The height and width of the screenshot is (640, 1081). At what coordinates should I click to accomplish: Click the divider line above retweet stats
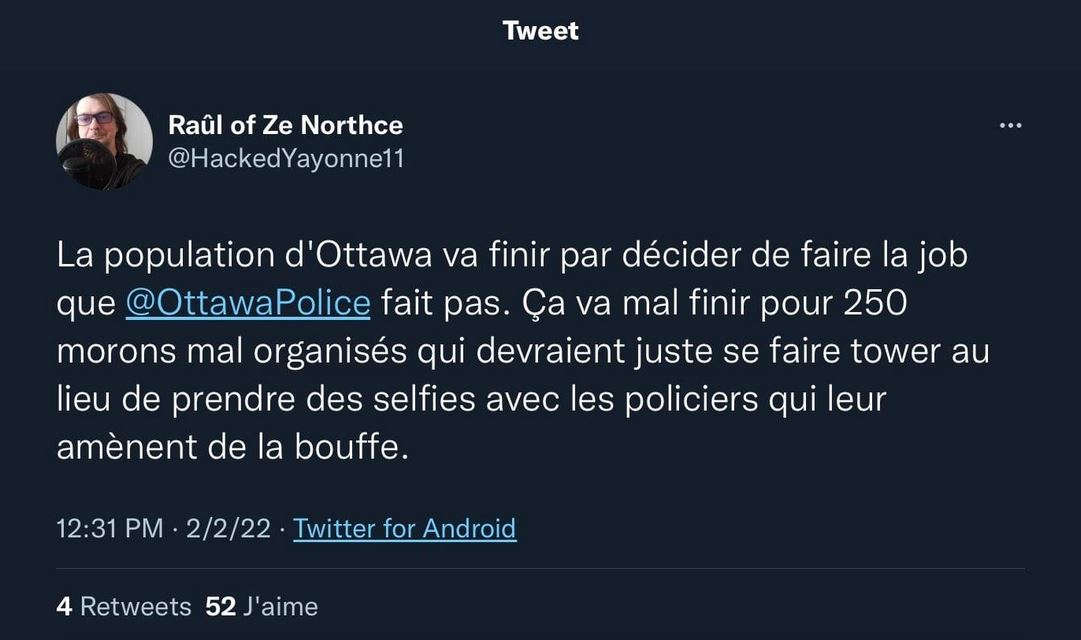[x=540, y=570]
